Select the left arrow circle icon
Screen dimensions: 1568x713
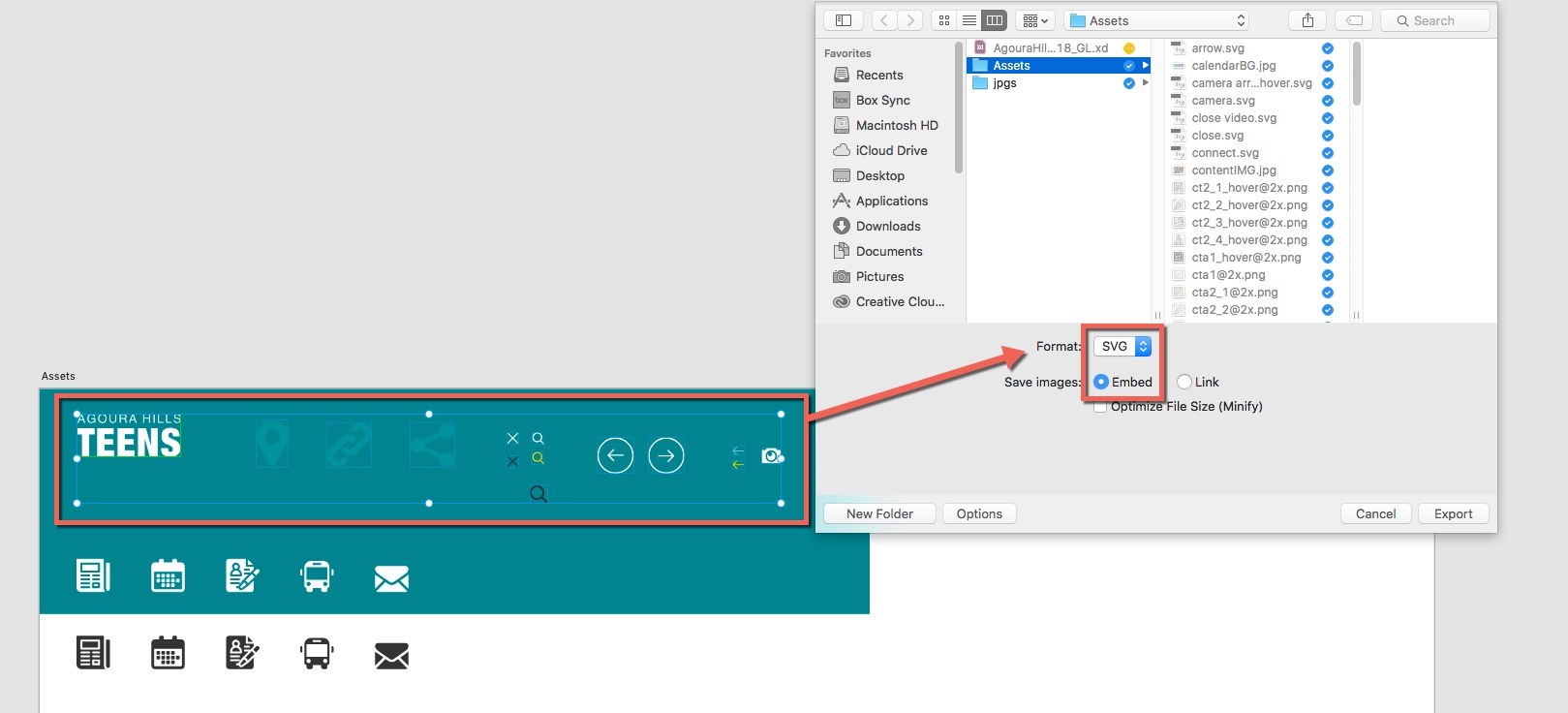click(615, 455)
